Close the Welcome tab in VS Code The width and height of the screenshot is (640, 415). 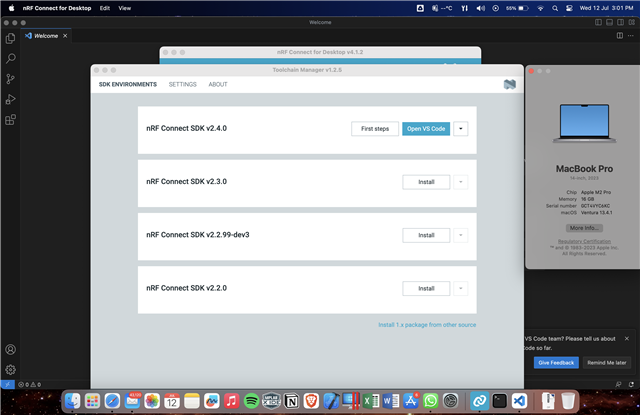[x=65, y=36]
